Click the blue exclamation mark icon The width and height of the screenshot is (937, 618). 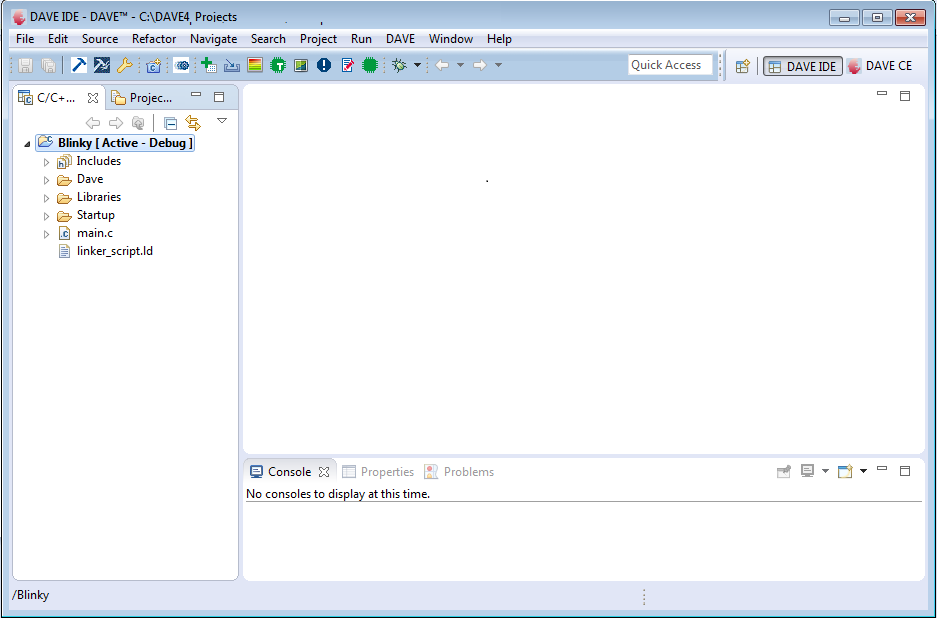pos(324,65)
